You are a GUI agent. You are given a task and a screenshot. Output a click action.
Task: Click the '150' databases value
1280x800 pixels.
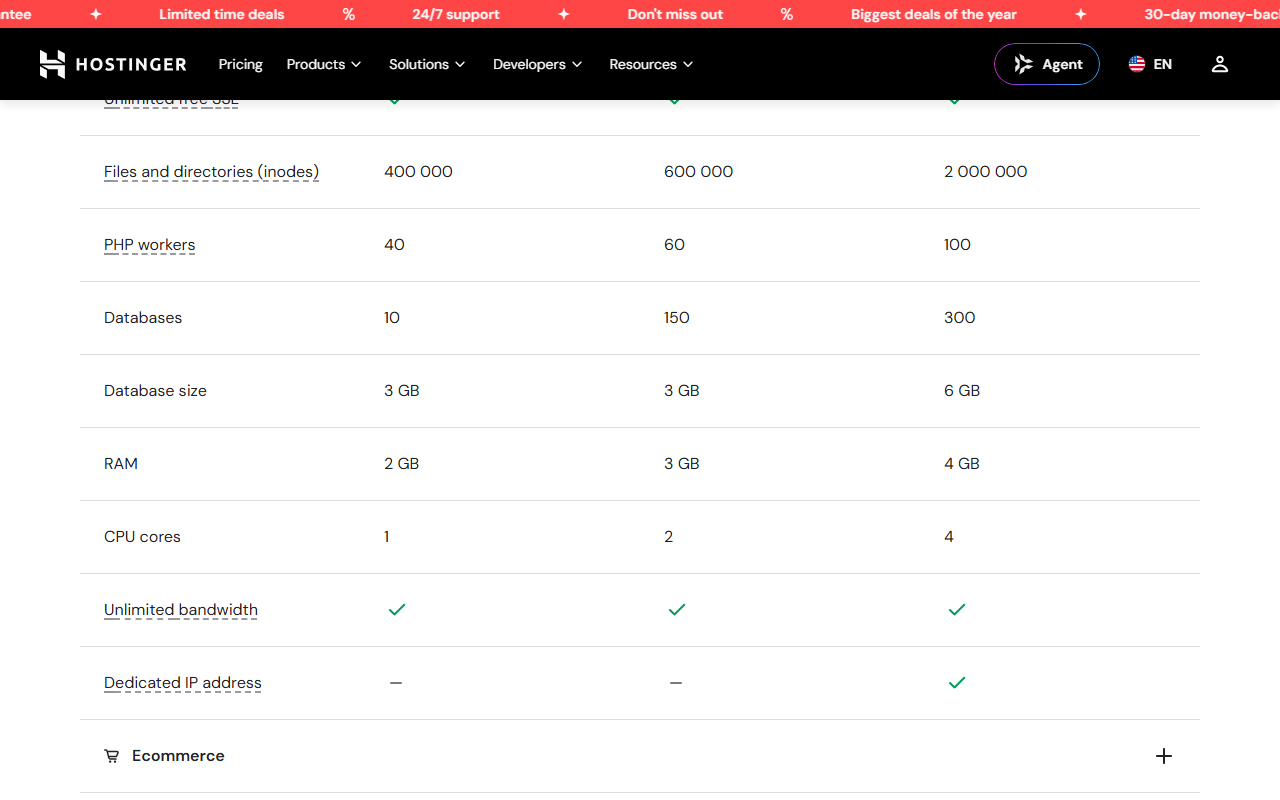point(677,318)
